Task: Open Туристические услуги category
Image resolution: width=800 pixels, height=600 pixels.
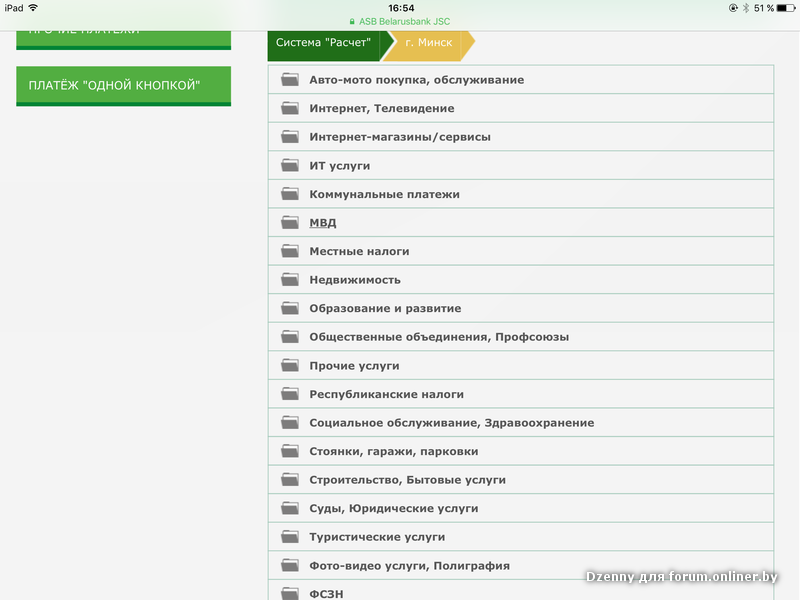Action: 521,537
